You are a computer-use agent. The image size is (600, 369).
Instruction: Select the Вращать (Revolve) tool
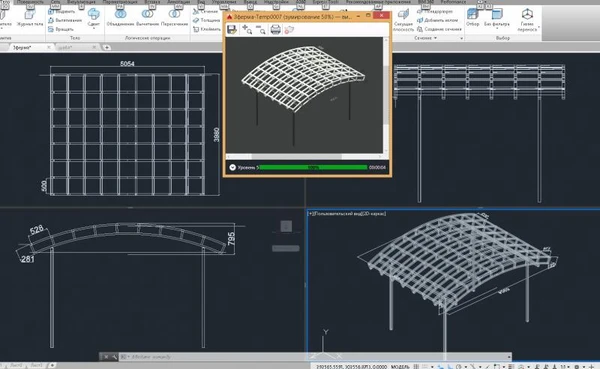(x=61, y=29)
